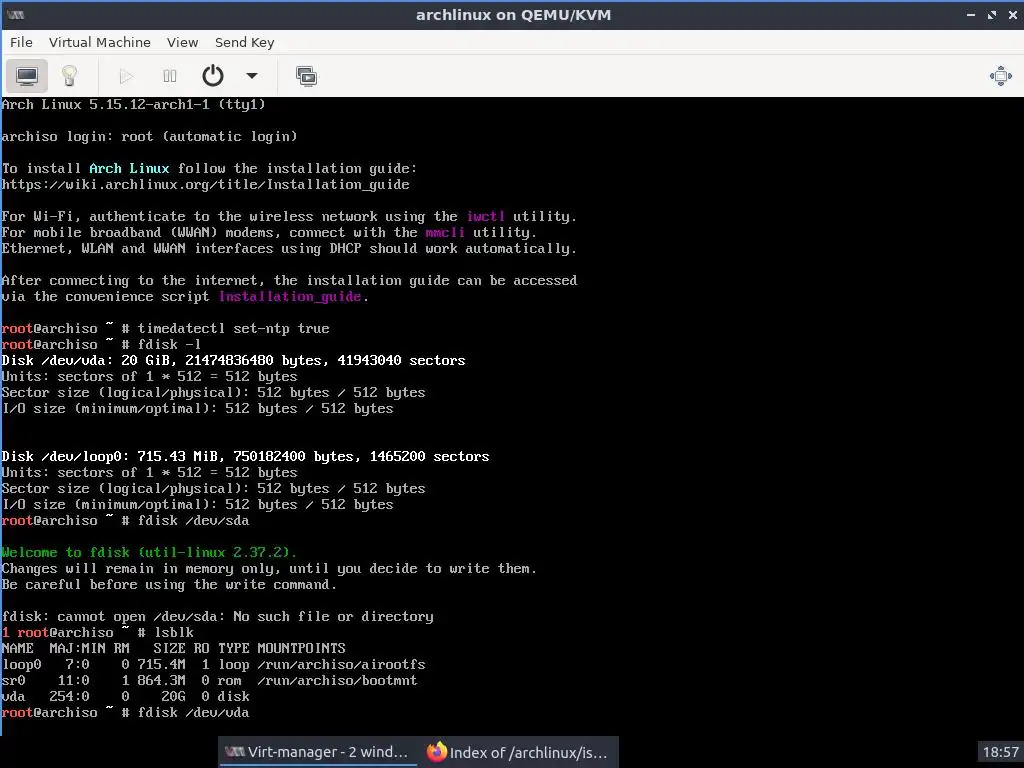Viewport: 1024px width, 768px height.
Task: Open the window menu icon in title bar
Action: [x=16, y=15]
